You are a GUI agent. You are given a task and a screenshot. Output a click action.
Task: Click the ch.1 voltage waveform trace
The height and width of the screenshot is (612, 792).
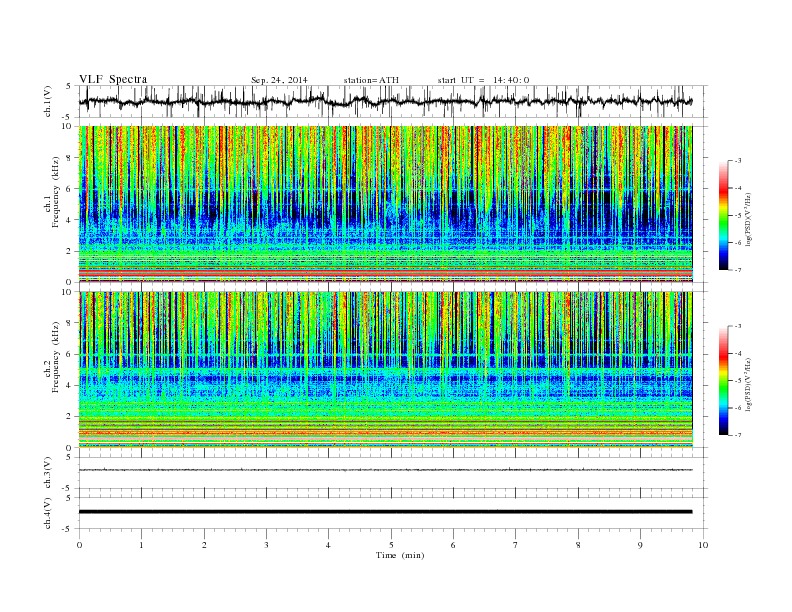[x=386, y=102]
